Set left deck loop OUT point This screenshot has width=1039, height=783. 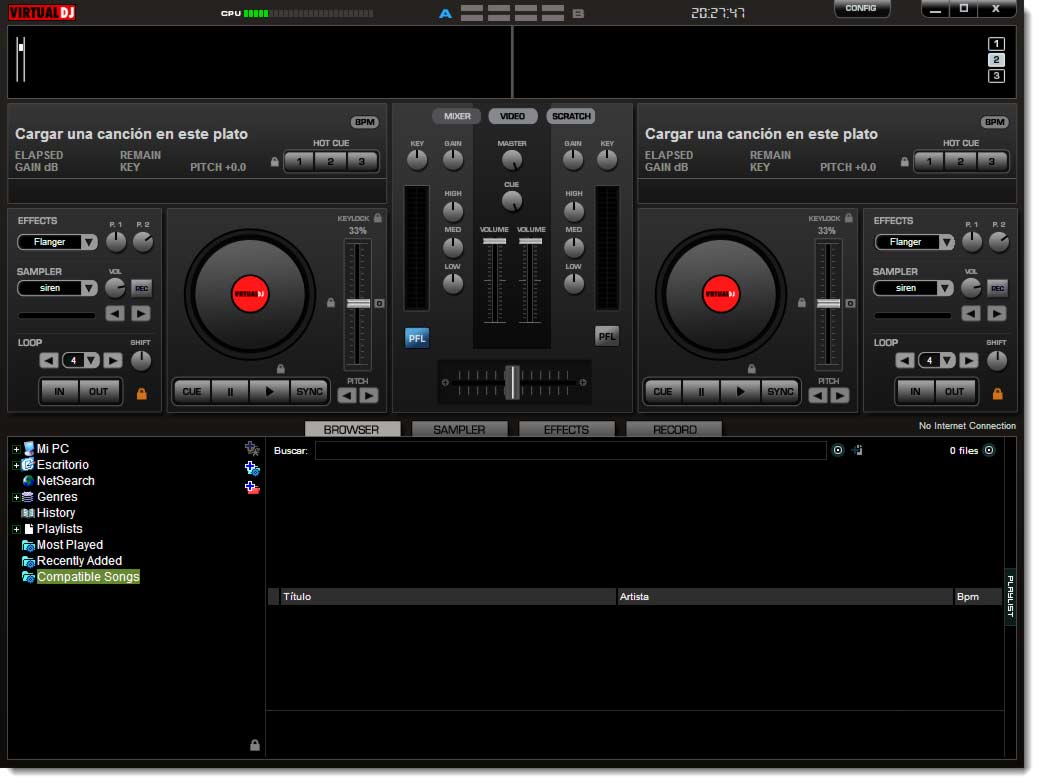click(x=99, y=392)
